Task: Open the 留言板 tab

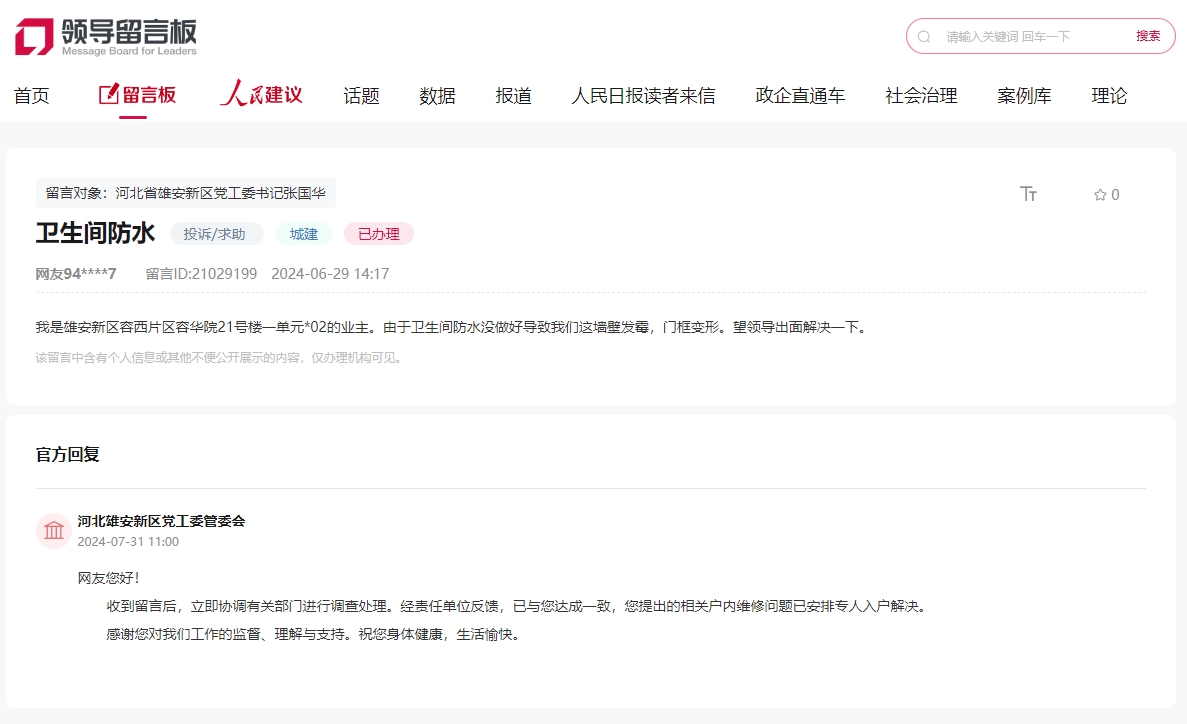Action: click(x=138, y=95)
